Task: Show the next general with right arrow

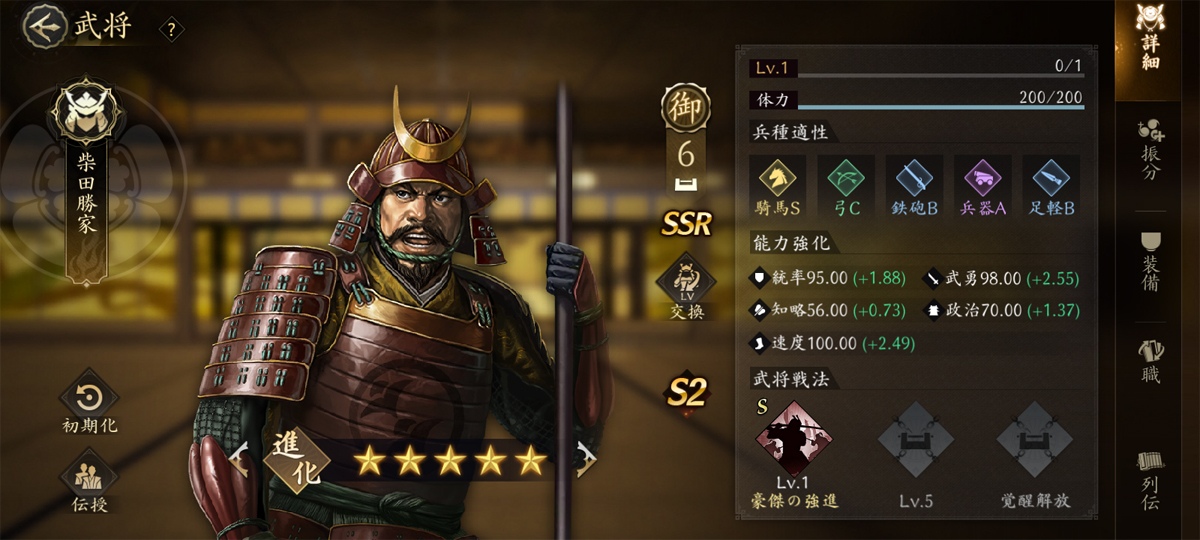Action: click(x=586, y=459)
